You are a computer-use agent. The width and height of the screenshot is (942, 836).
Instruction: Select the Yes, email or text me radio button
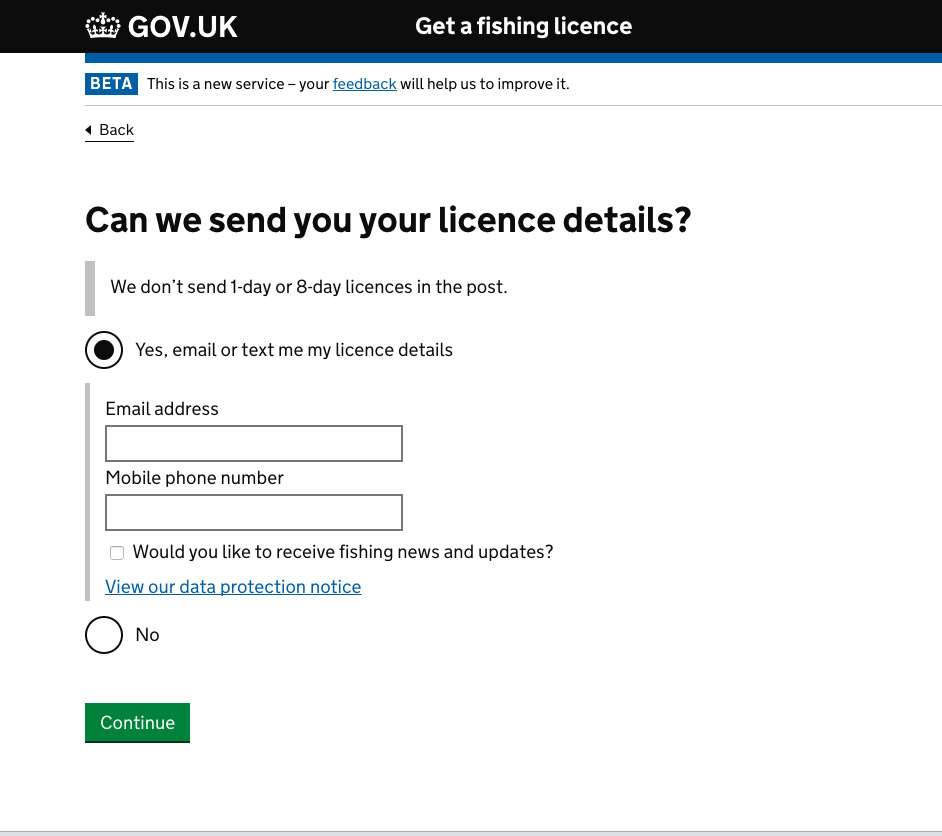click(104, 349)
